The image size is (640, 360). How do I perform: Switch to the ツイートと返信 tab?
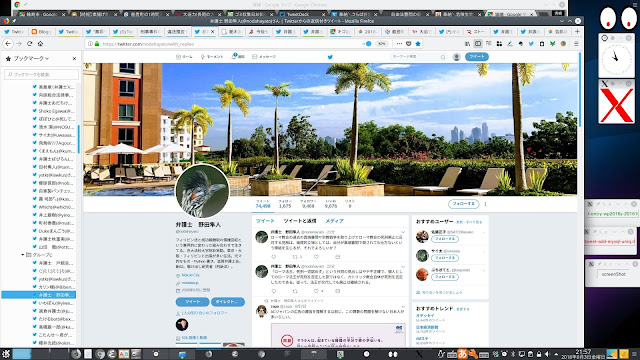300,221
